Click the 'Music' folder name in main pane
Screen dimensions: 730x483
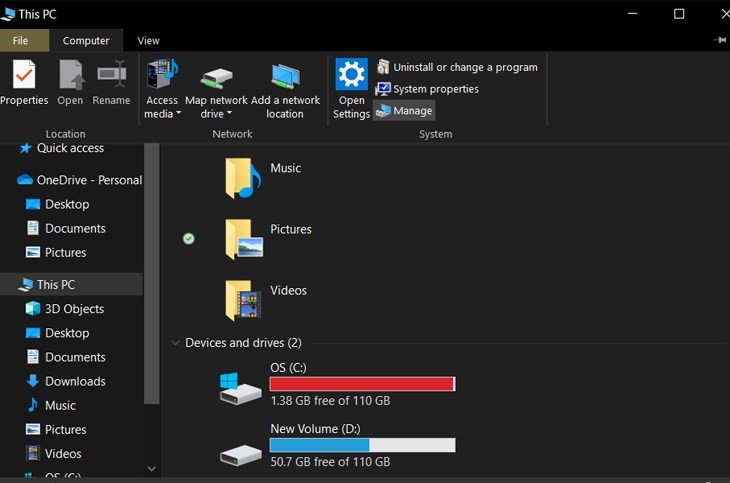[x=285, y=168]
